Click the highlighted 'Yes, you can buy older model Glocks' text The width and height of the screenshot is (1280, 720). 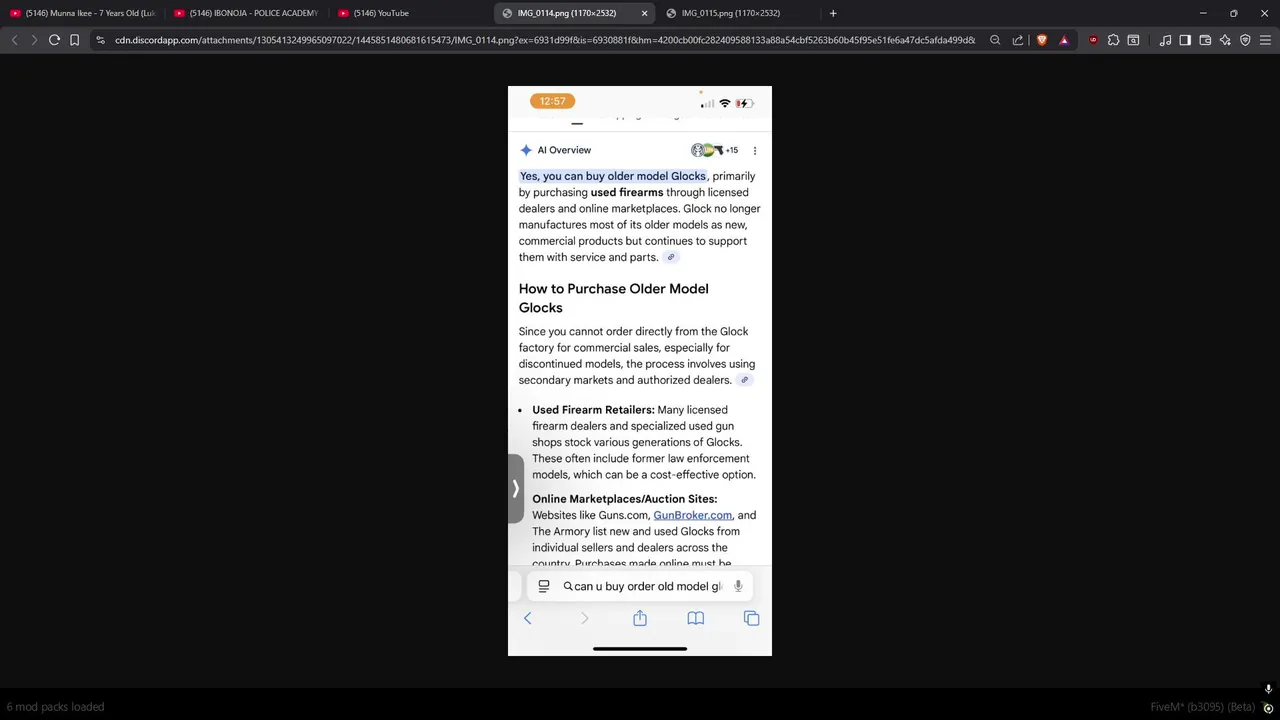click(x=613, y=176)
